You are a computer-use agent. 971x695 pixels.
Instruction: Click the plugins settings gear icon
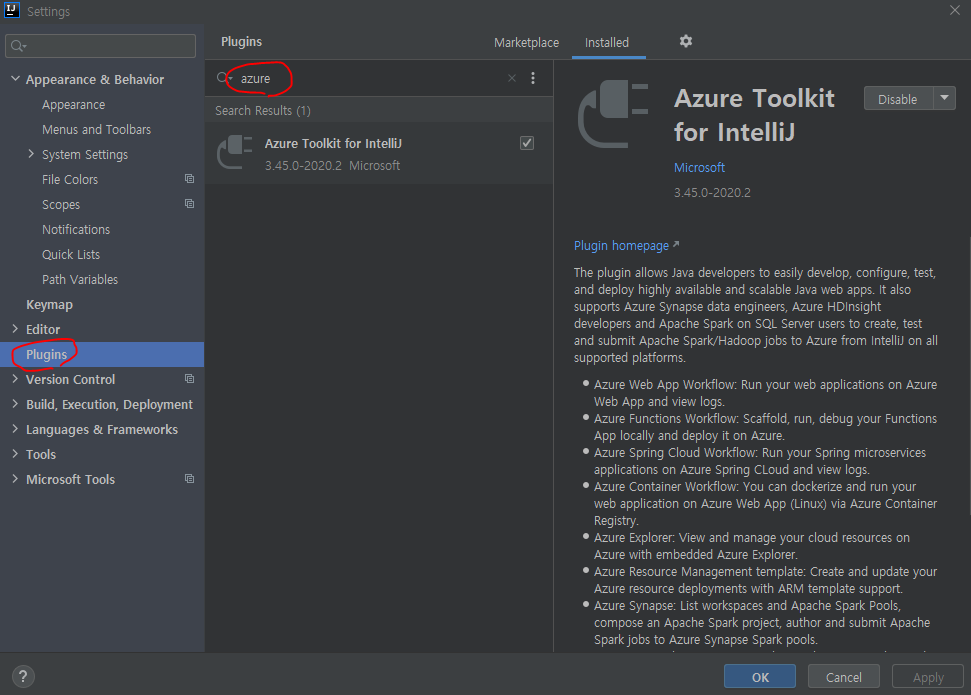click(x=685, y=41)
